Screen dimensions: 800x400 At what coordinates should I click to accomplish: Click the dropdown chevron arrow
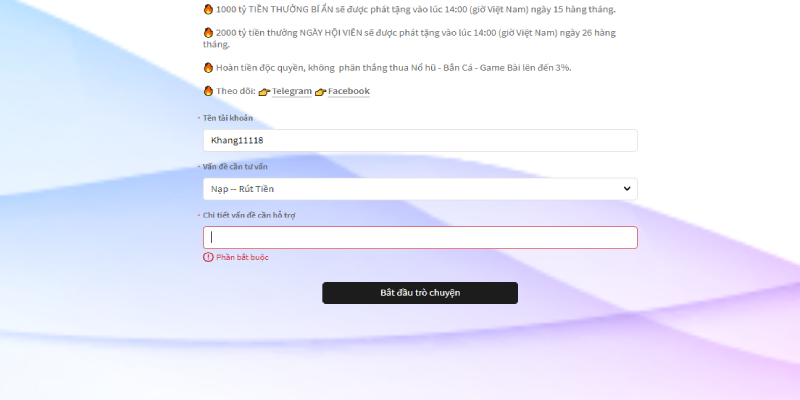point(627,189)
